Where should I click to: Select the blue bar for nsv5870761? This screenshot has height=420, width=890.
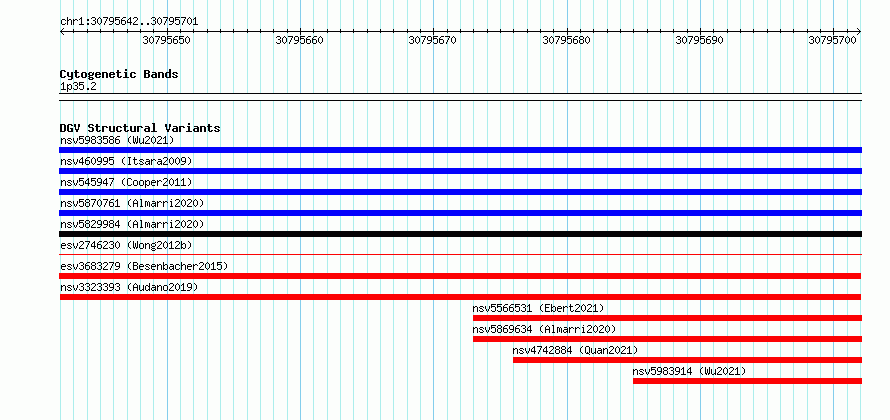tap(460, 213)
